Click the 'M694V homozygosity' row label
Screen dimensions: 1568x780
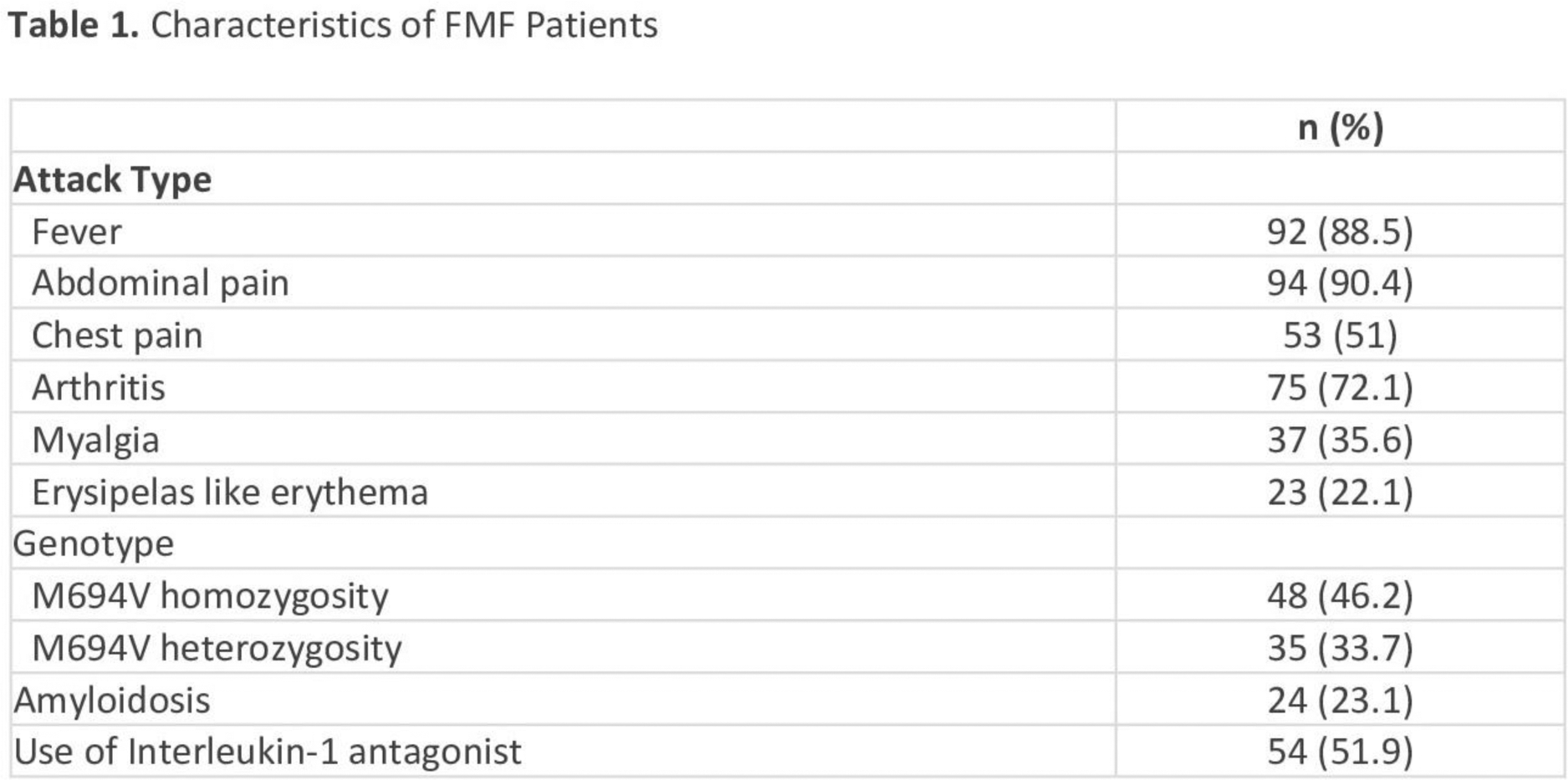(210, 596)
